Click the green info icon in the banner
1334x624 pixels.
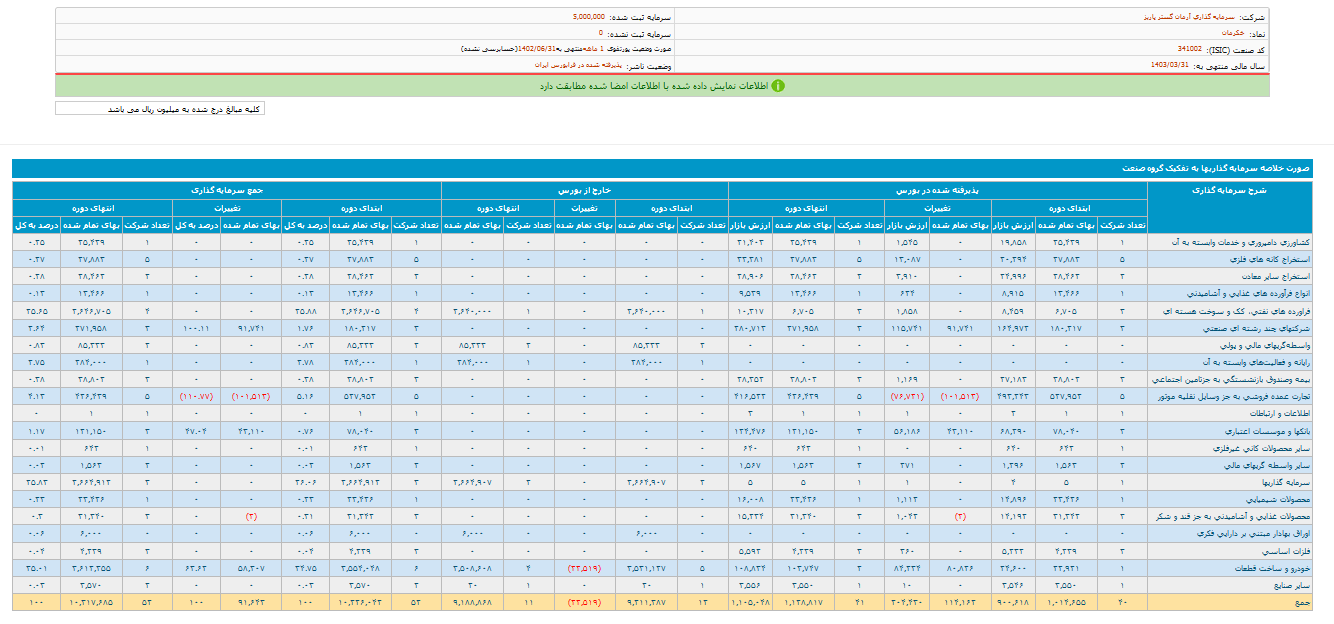778,86
